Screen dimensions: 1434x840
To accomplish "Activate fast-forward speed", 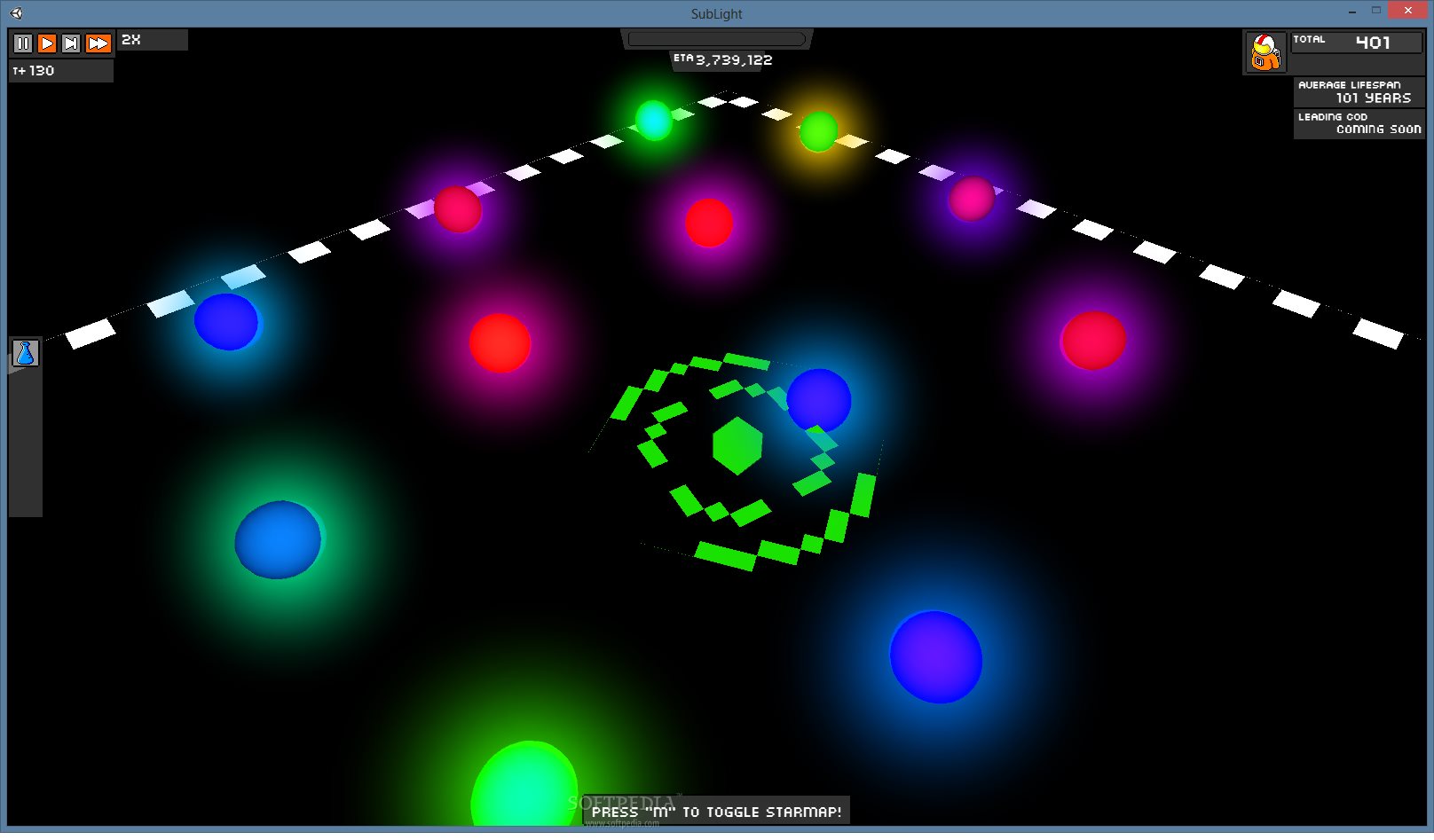I will tap(98, 43).
